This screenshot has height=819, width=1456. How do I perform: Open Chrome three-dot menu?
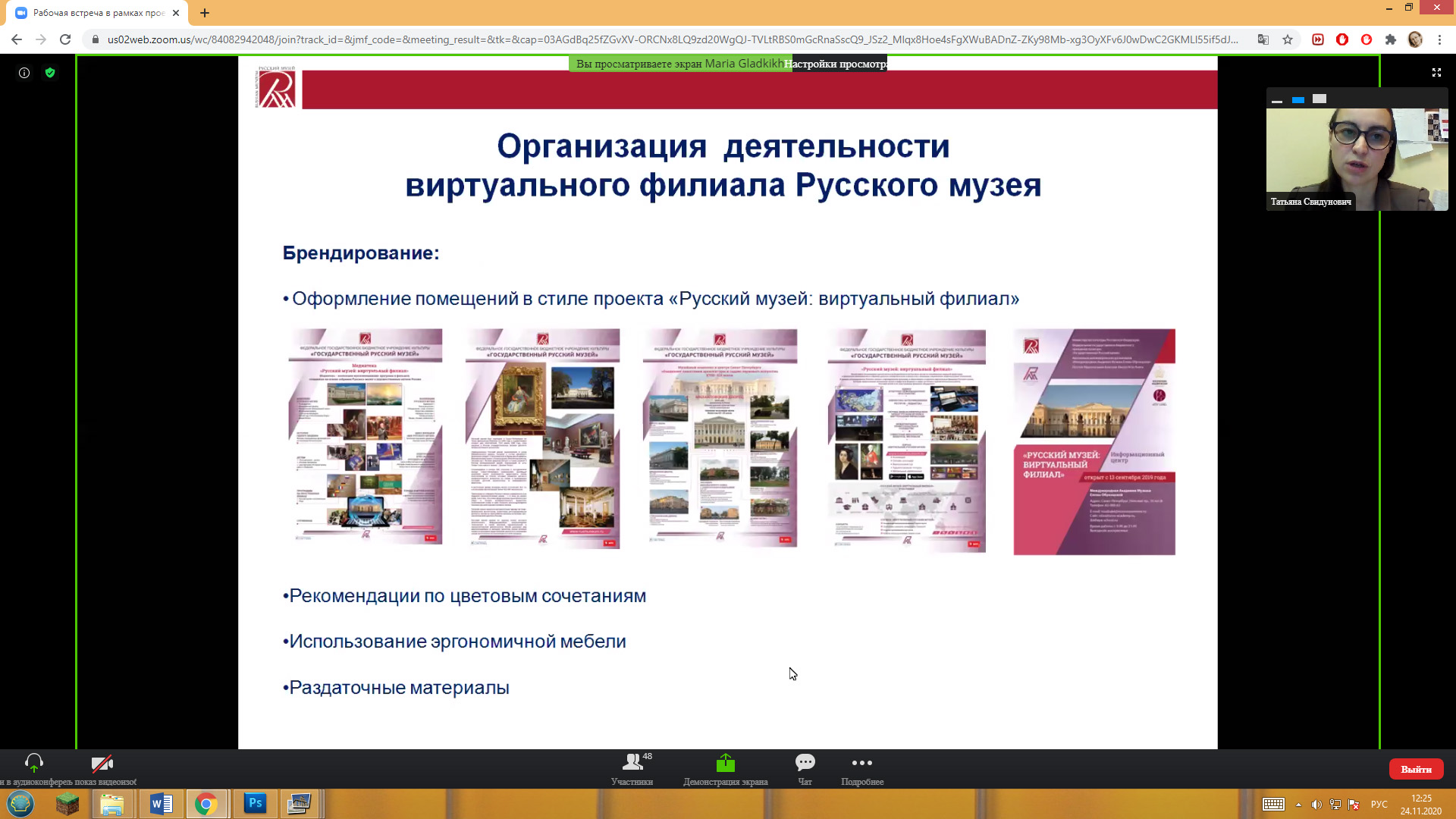[x=1439, y=39]
